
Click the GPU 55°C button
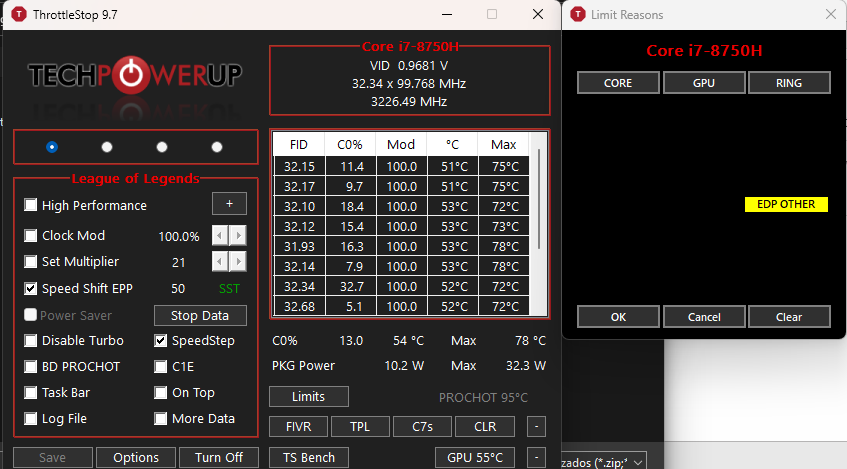(x=475, y=457)
